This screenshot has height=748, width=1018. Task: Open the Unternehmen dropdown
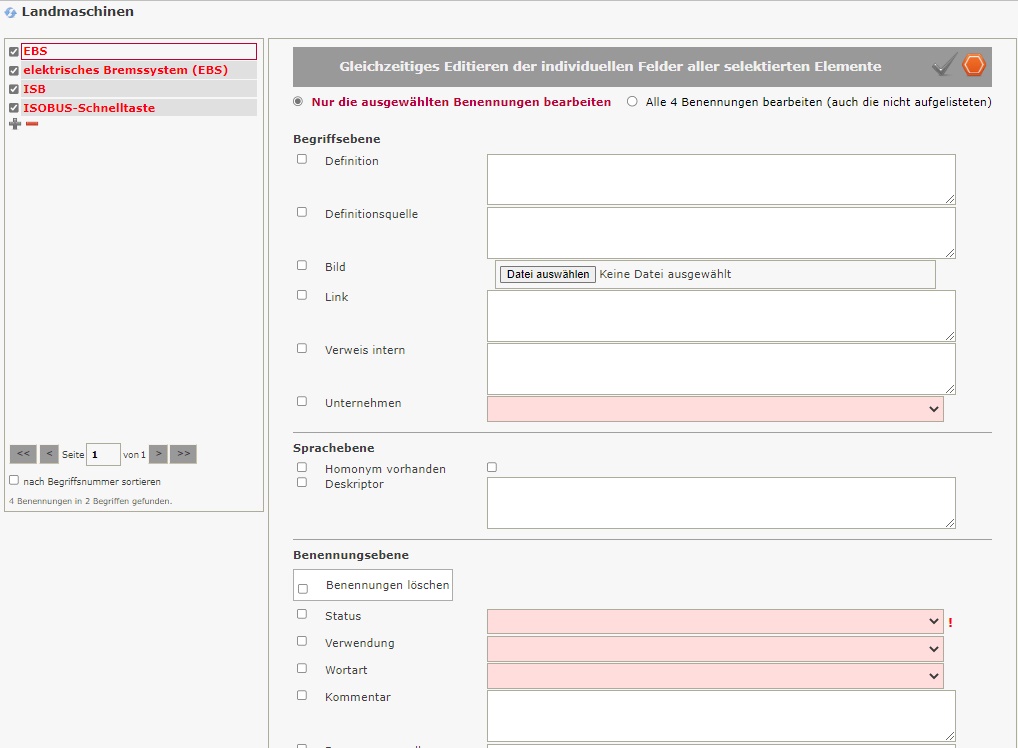715,409
